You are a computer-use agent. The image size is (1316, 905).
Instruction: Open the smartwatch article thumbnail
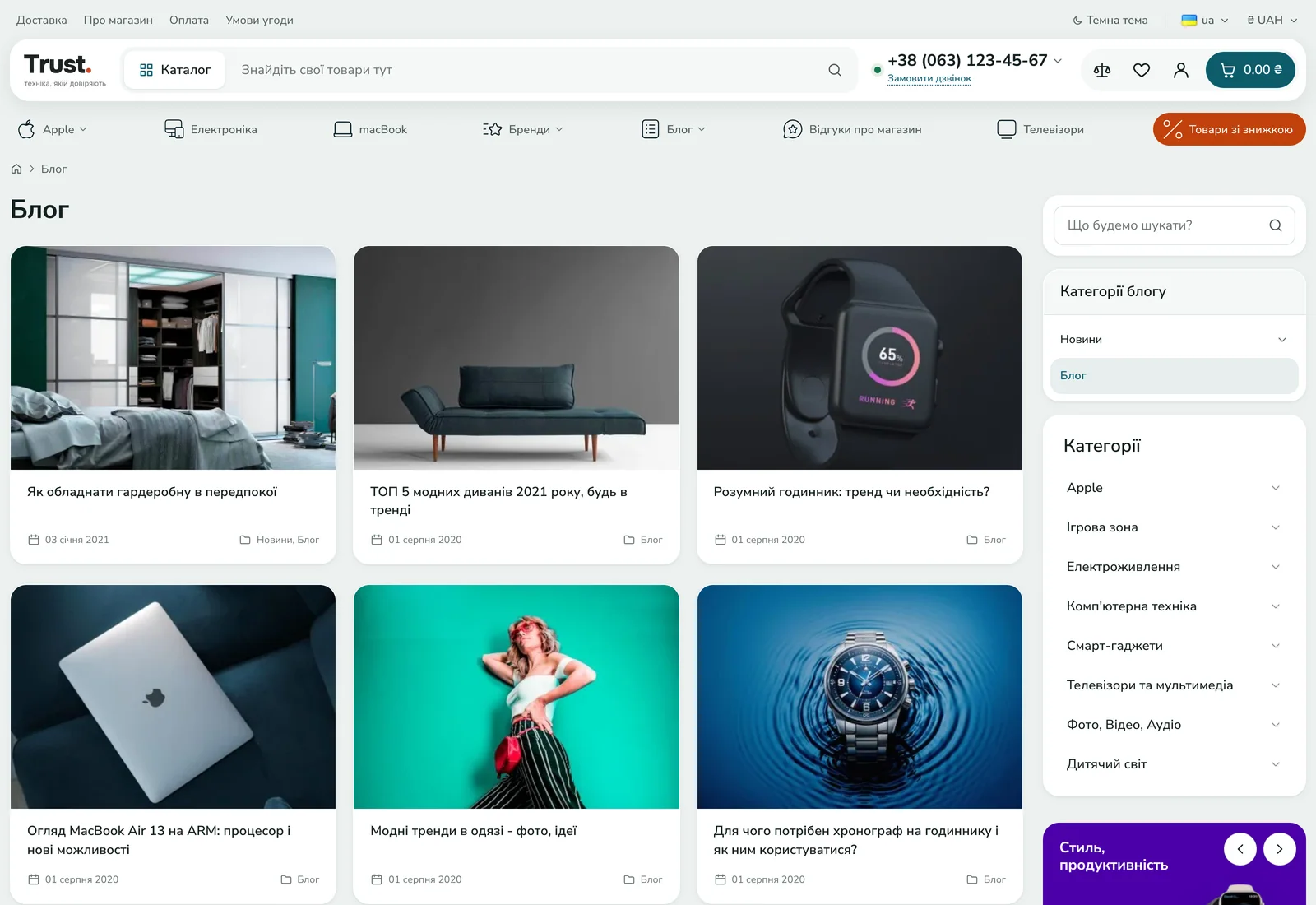(860, 358)
